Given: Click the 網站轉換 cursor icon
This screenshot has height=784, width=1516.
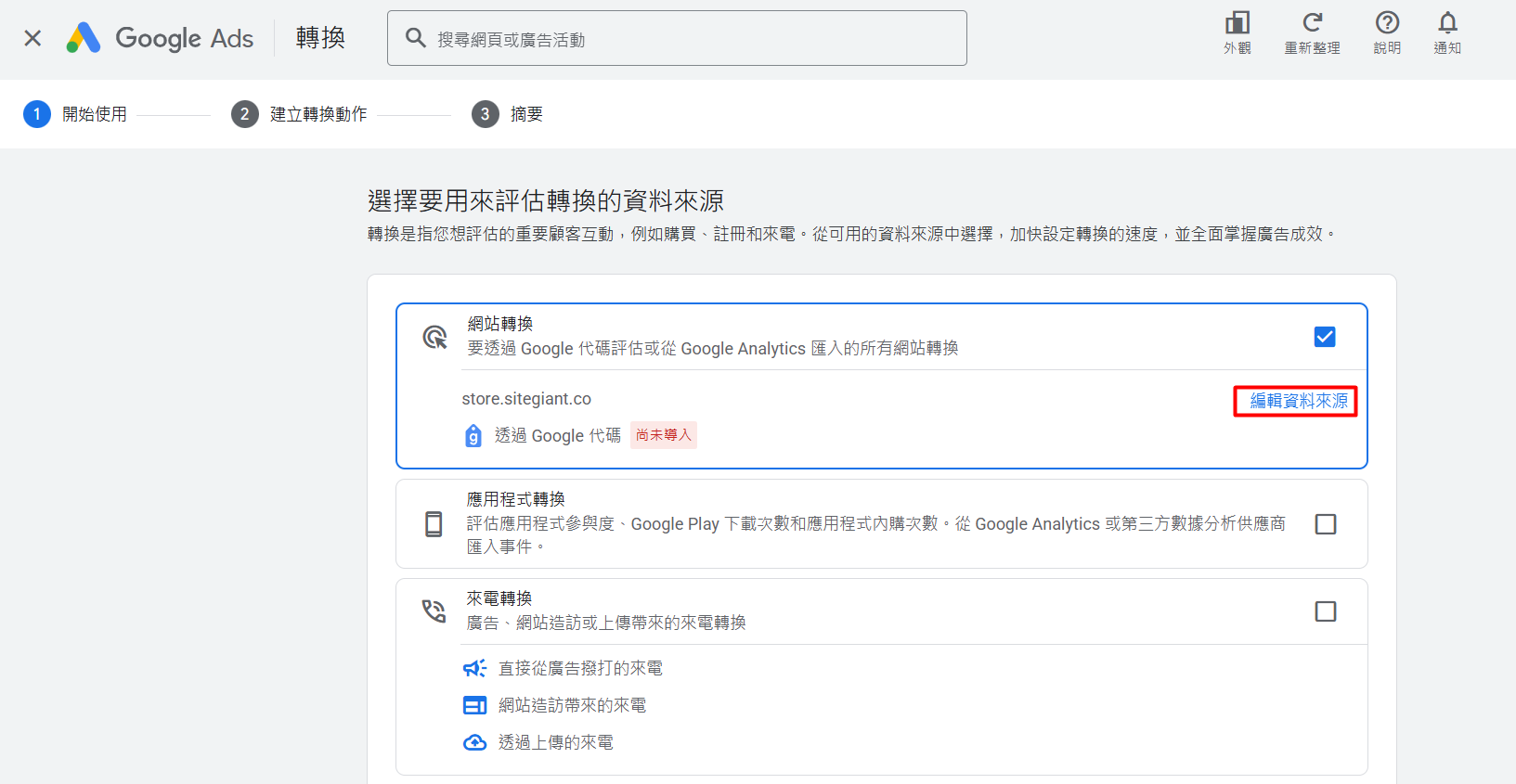Looking at the screenshot, I should click(x=434, y=337).
